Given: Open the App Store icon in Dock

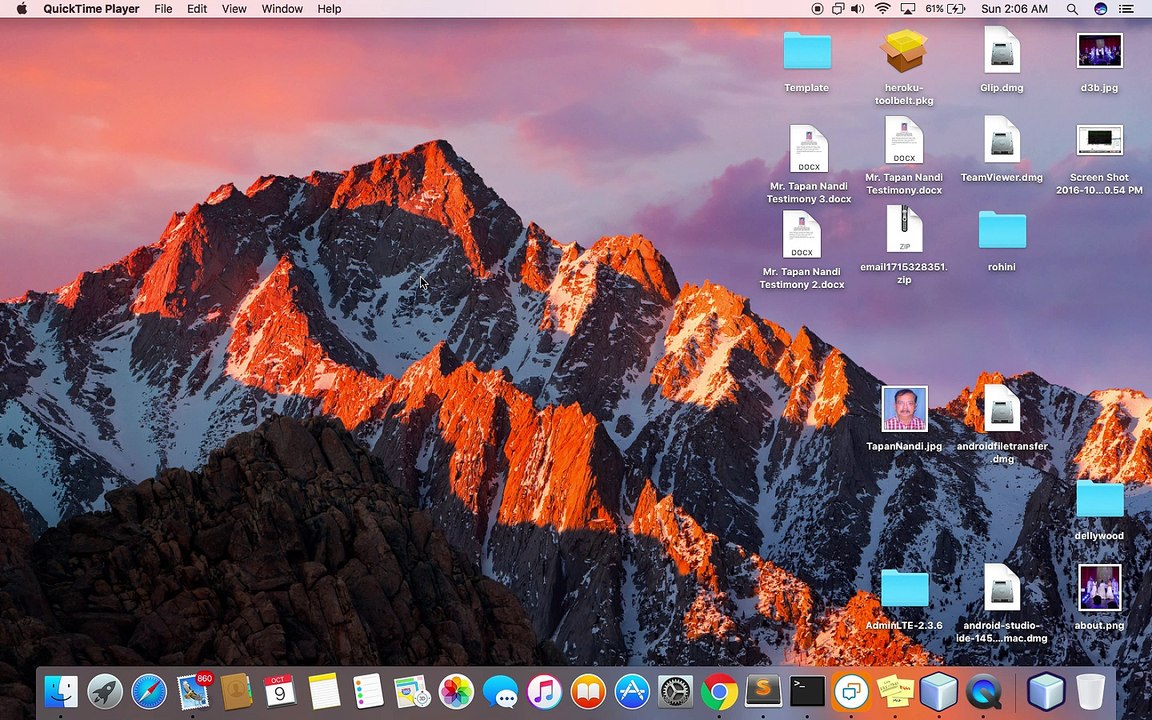Looking at the screenshot, I should [632, 691].
